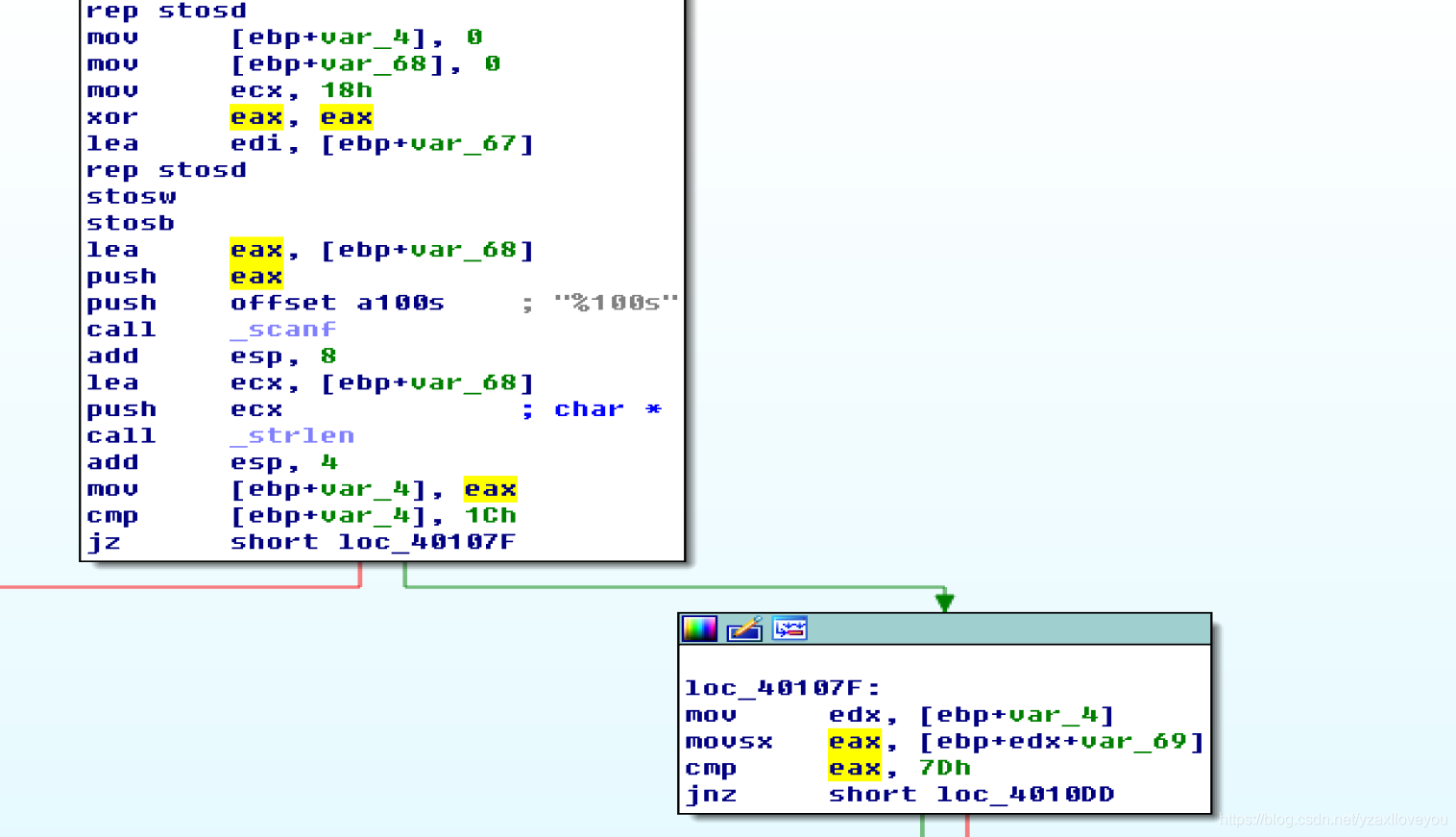
Task: Click edx register in mov edx line
Action: [x=855, y=715]
